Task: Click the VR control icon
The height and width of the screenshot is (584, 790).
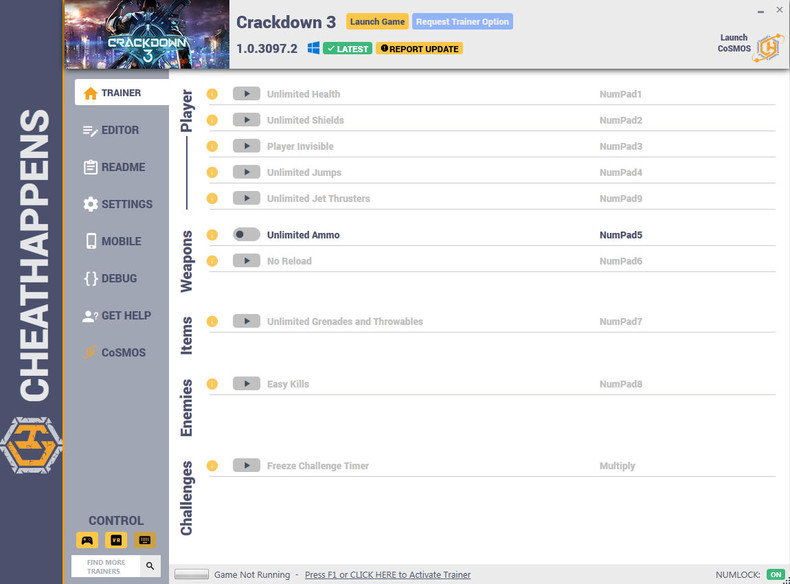Action: coord(116,540)
